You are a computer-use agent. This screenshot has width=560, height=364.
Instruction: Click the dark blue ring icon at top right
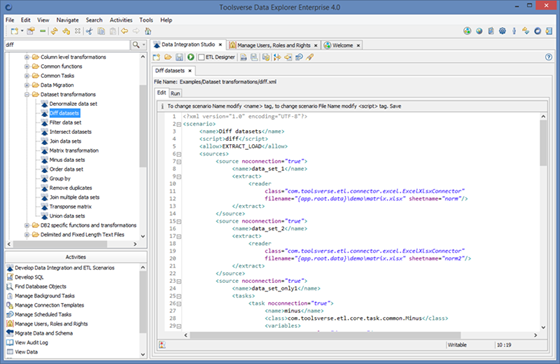pyautogui.click(x=538, y=31)
